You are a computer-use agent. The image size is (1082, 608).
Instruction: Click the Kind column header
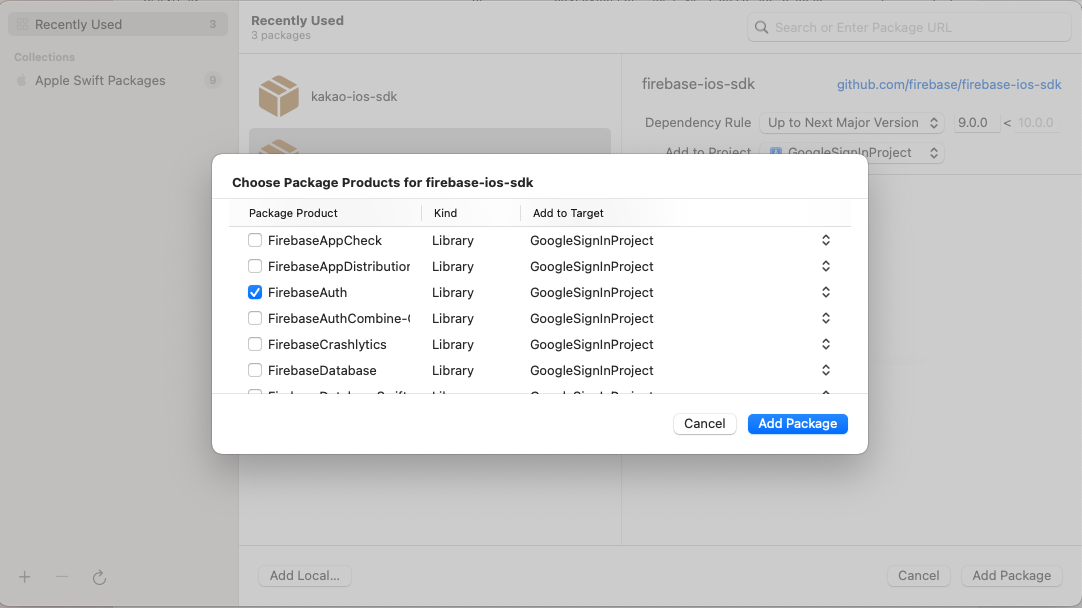point(445,213)
